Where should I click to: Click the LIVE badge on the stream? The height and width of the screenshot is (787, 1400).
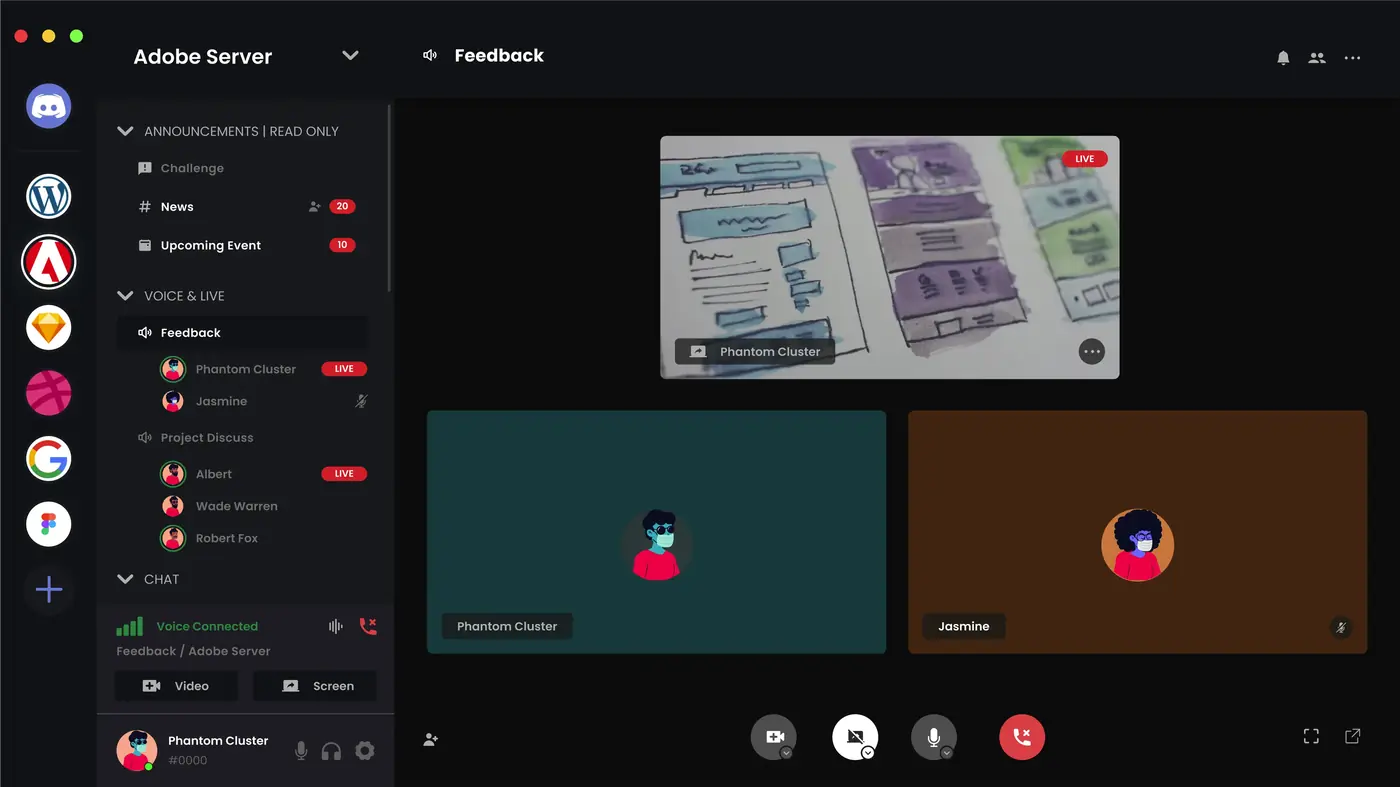pyautogui.click(x=1085, y=159)
